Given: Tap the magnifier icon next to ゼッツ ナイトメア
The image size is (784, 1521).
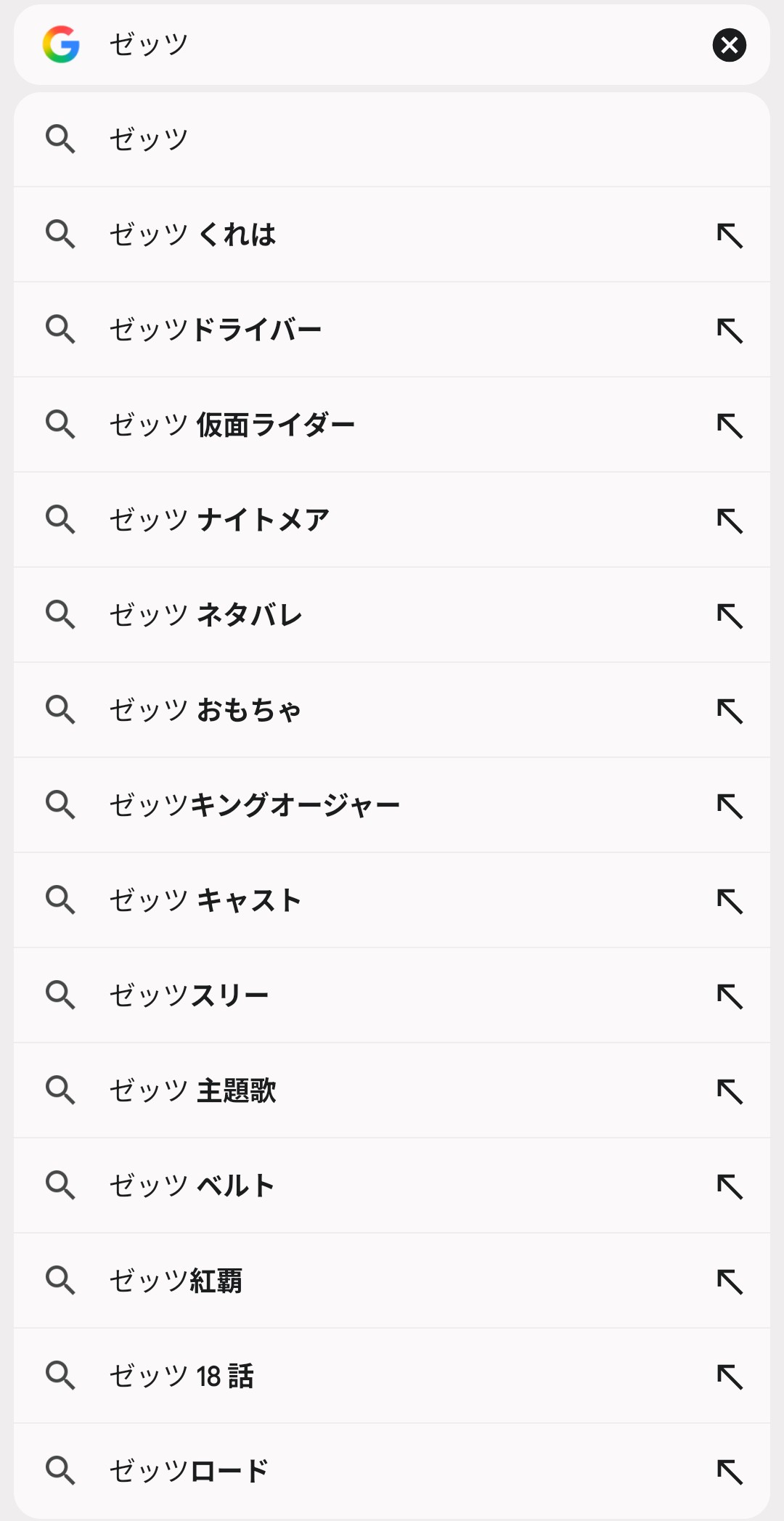Looking at the screenshot, I should 60,520.
